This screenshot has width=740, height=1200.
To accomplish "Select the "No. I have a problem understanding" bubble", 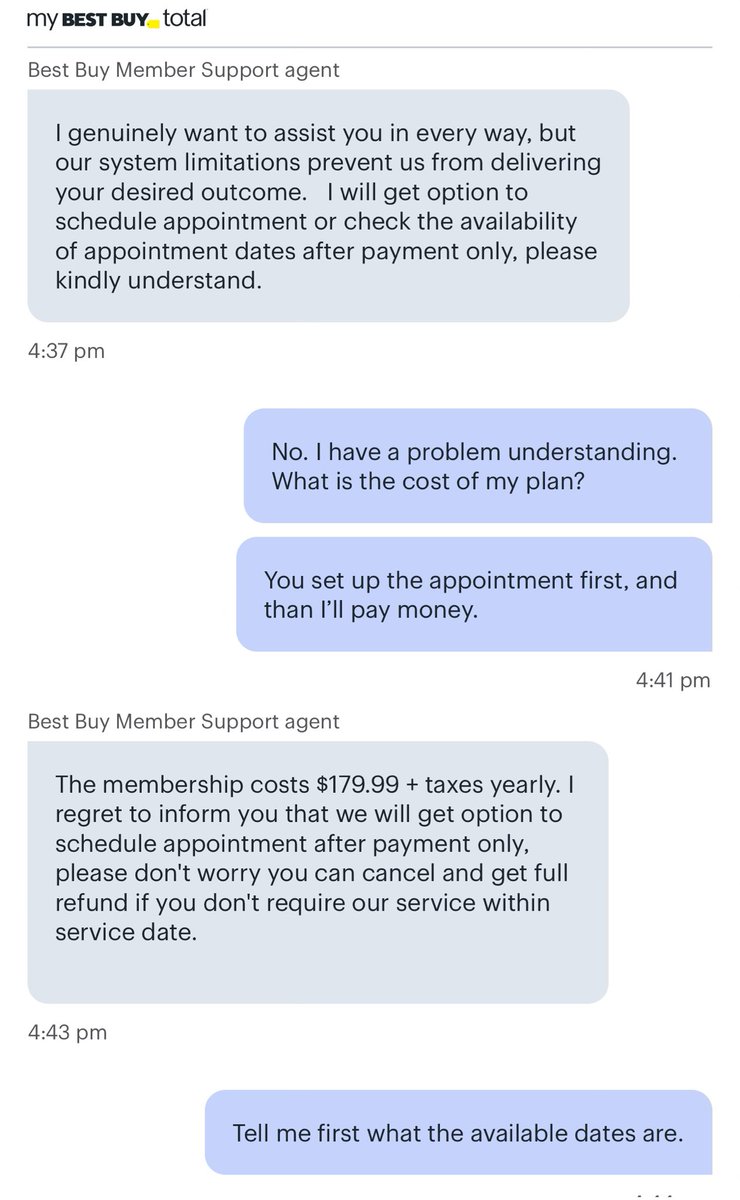I will click(478, 466).
